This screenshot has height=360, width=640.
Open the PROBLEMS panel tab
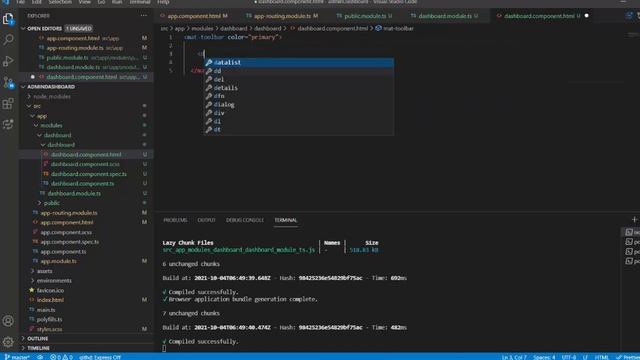click(x=175, y=220)
